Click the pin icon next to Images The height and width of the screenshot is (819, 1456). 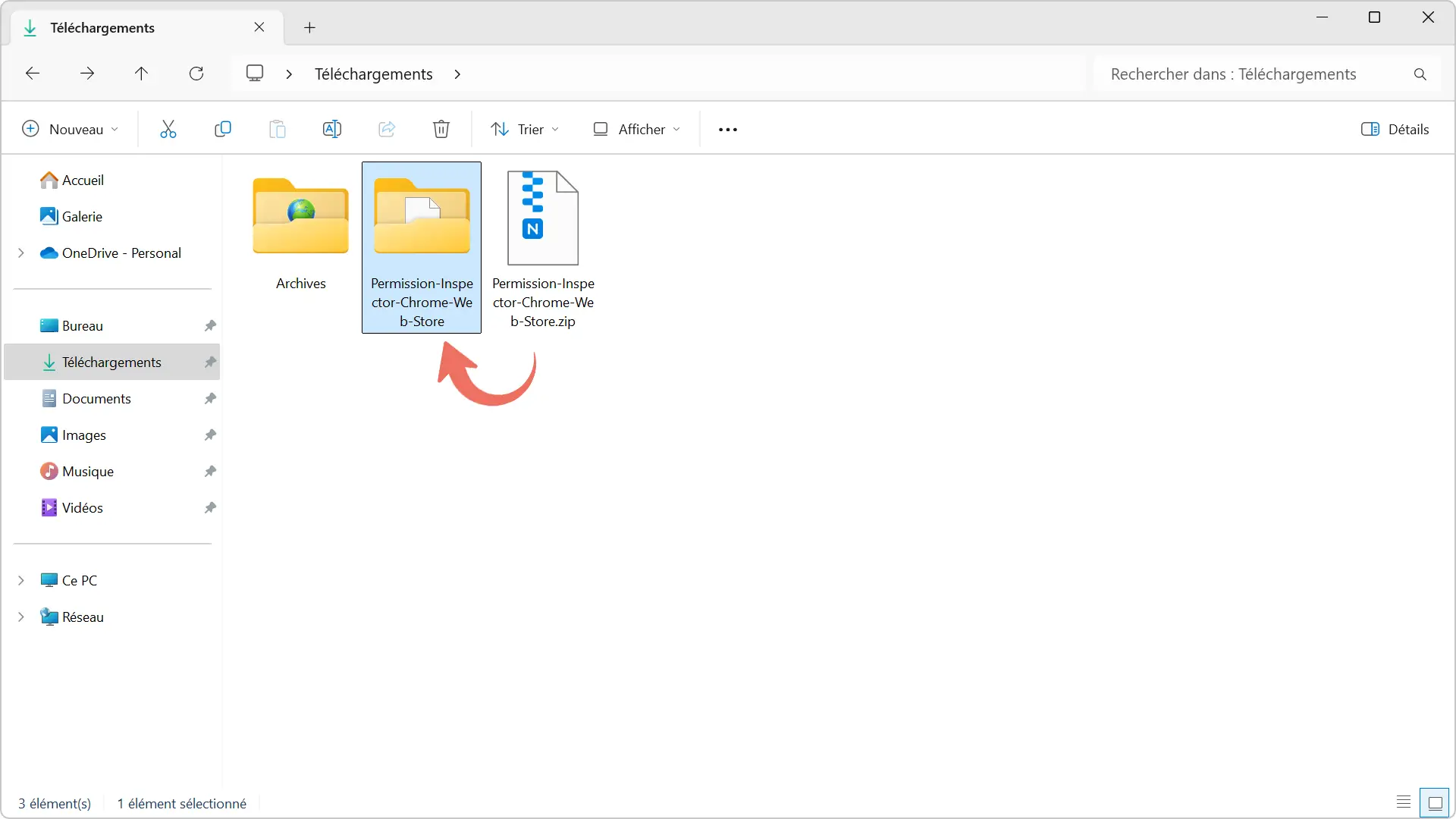(x=210, y=435)
